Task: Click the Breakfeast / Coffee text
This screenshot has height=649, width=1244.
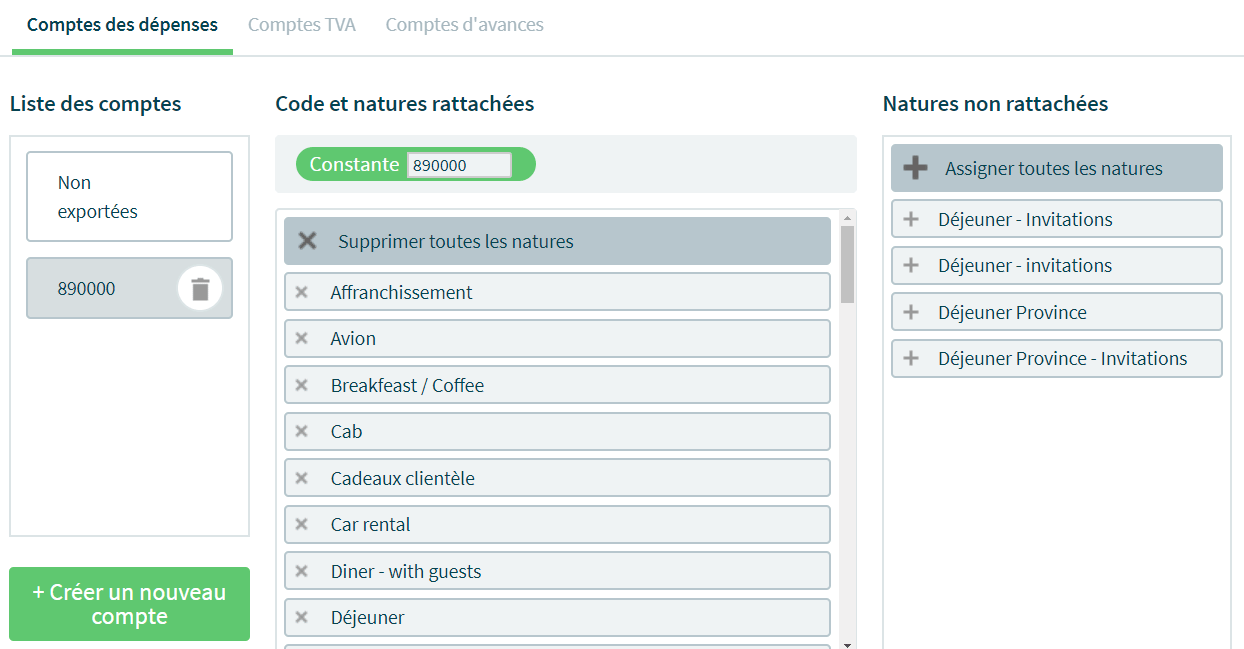Action: point(407,385)
